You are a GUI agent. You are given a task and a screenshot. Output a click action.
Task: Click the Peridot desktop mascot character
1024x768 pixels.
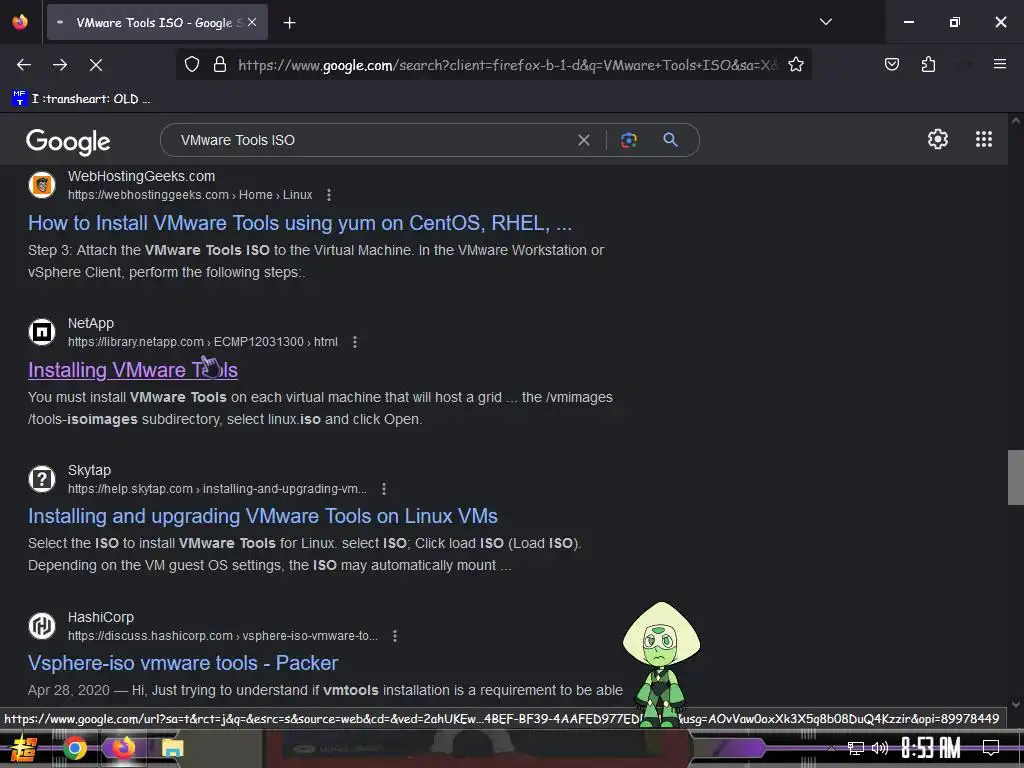pos(661,664)
